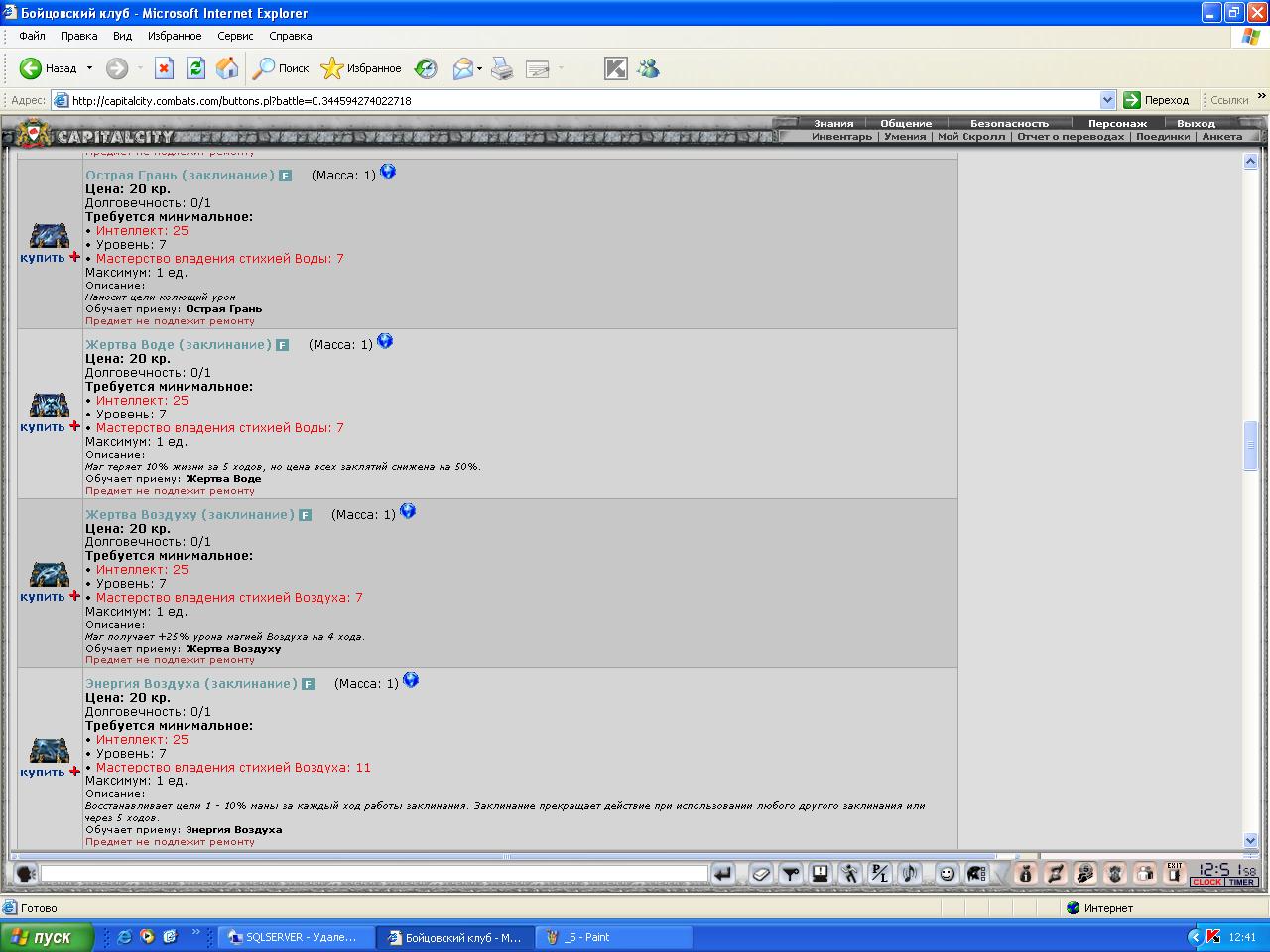Open Избранное menu in menu bar
Viewport: 1270px width, 952px height.
175,36
